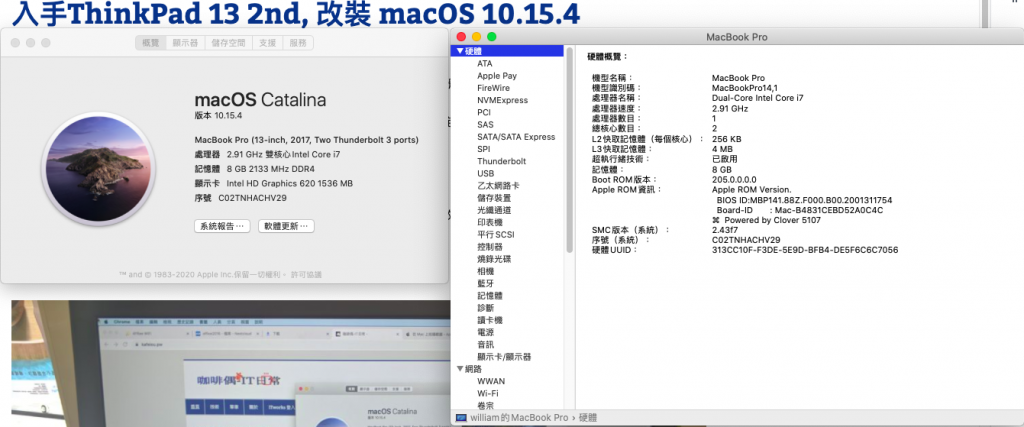1024x427 pixels.
Task: Click the laptop photo below the window
Action: click(x=231, y=363)
